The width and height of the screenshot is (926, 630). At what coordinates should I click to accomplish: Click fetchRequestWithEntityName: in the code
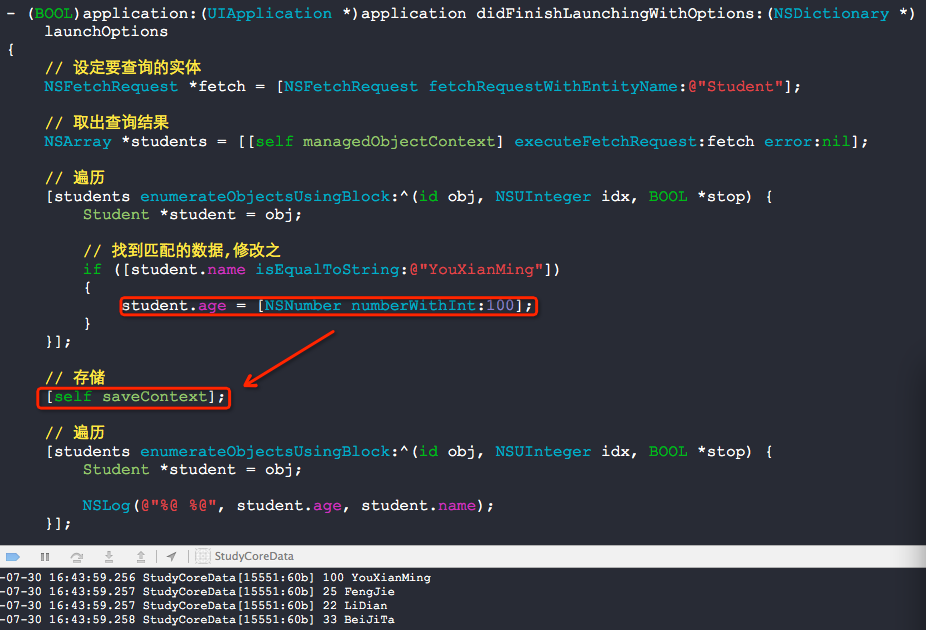(557, 87)
